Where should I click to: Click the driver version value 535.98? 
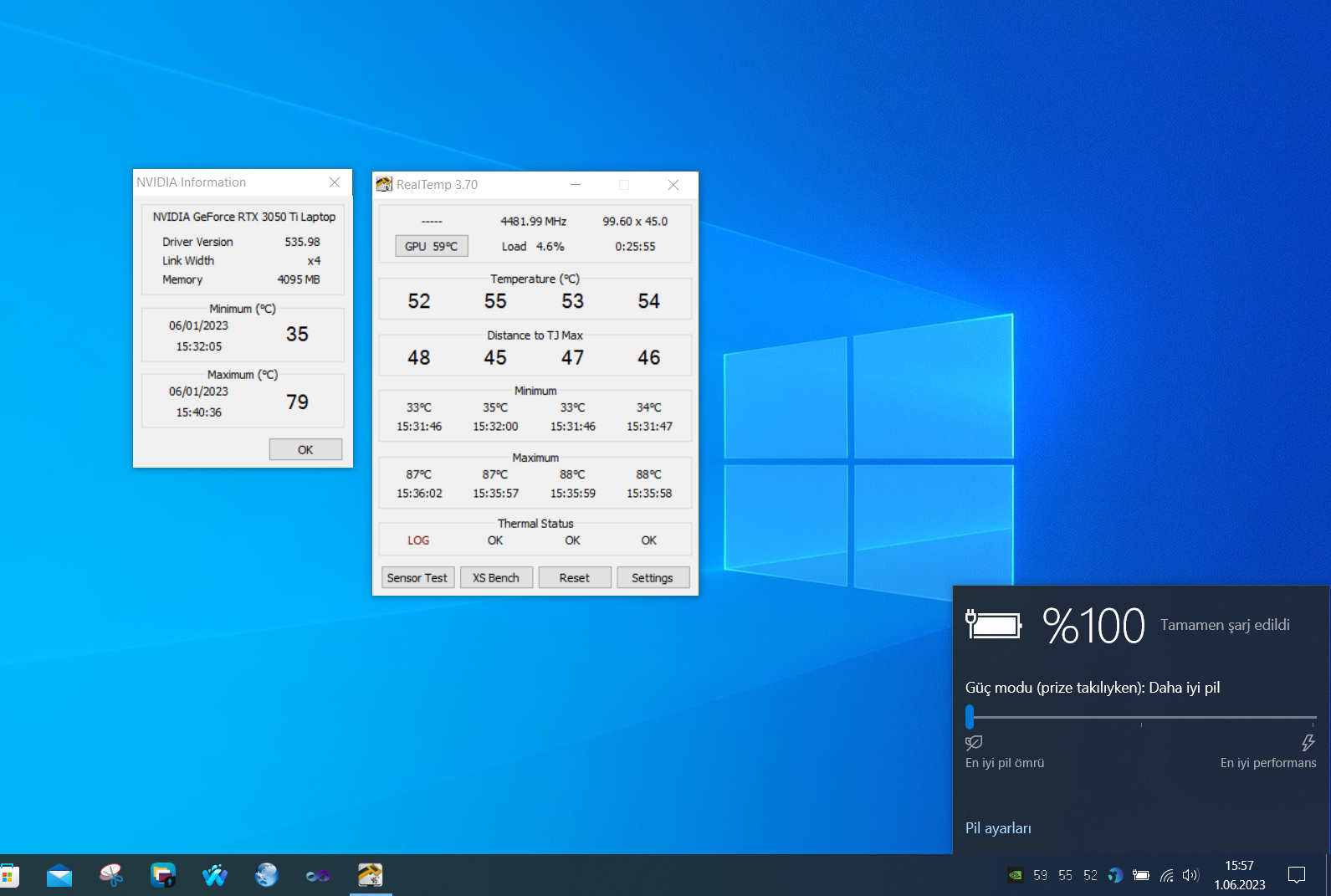click(x=302, y=242)
